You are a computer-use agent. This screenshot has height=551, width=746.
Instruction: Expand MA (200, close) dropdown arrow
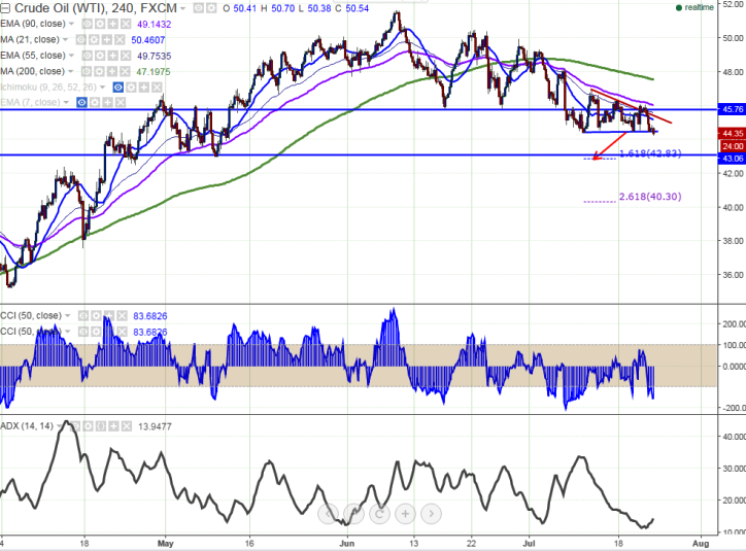pos(70,71)
